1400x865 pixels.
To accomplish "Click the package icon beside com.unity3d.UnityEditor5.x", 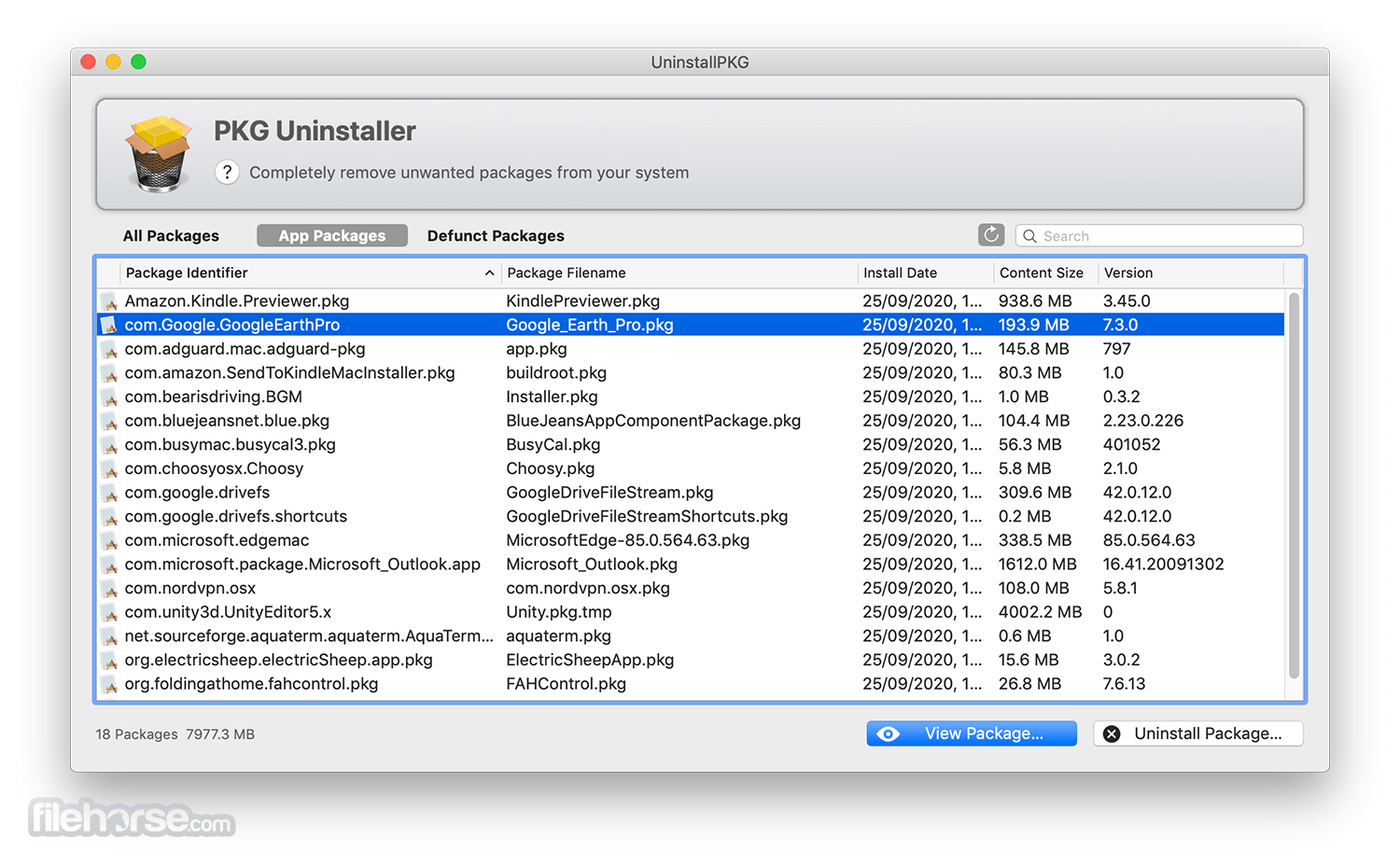I will pos(109,613).
